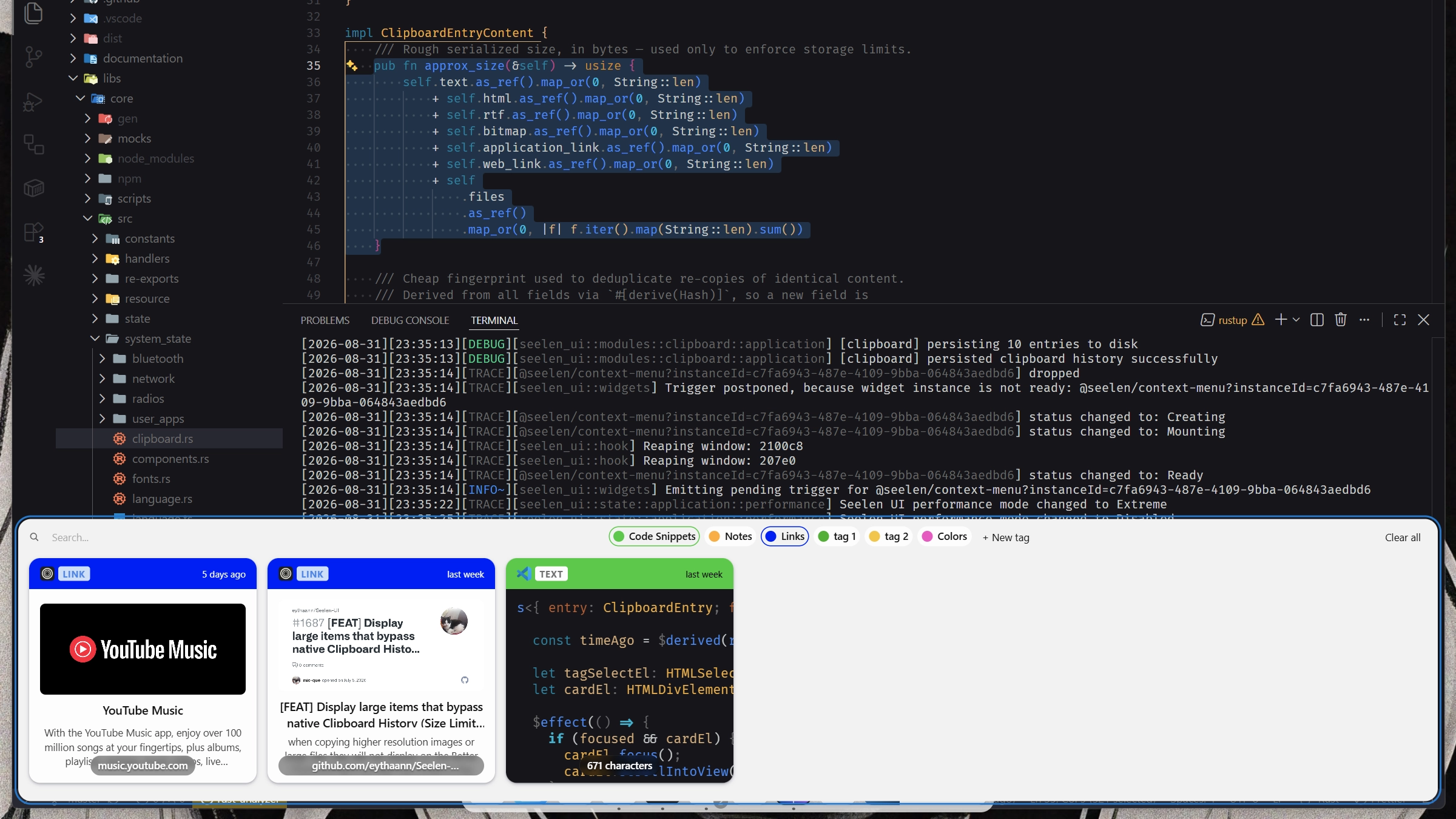Collapse the system_state folder
This screenshot has height=819, width=1456.
point(95,339)
